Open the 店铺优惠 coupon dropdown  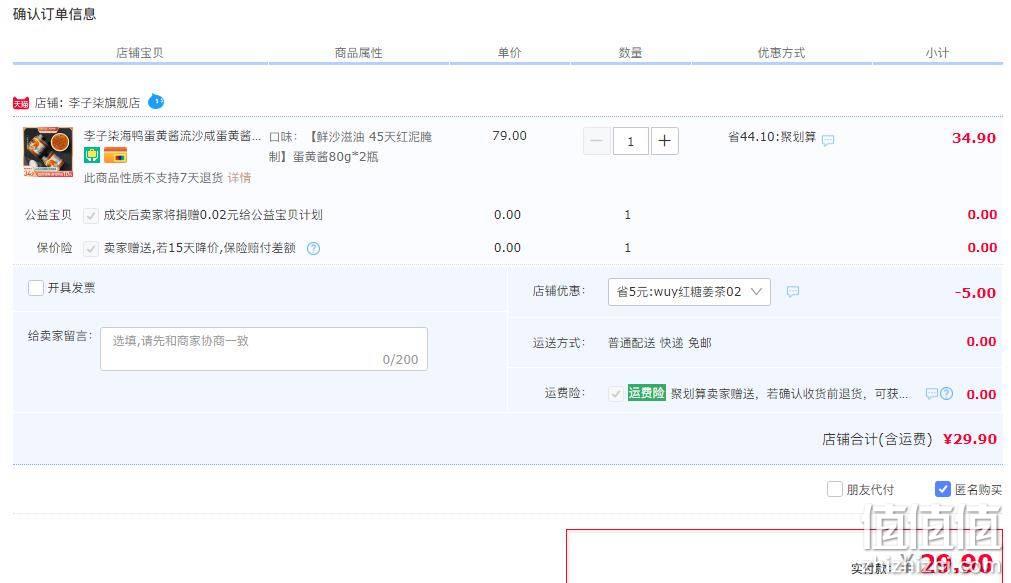[689, 292]
